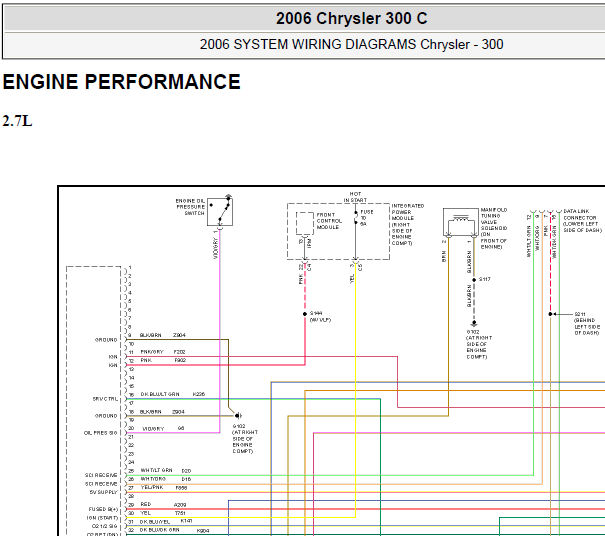This screenshot has height=536, width=605.
Task: Click the "O2 1/2 SIG" pin label
Action: (x=105, y=526)
